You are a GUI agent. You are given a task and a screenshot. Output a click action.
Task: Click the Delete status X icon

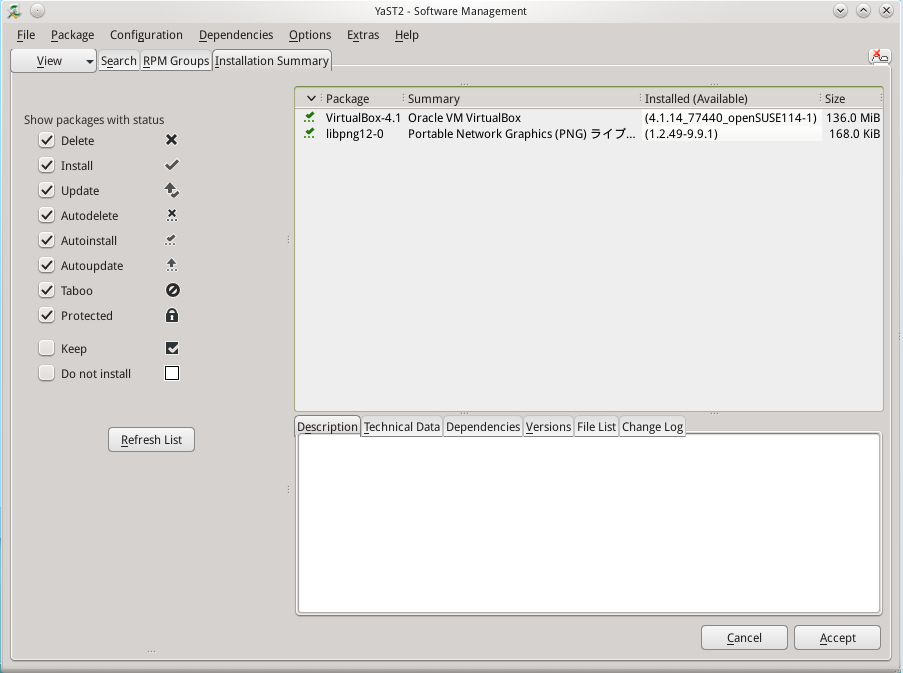pyautogui.click(x=172, y=140)
